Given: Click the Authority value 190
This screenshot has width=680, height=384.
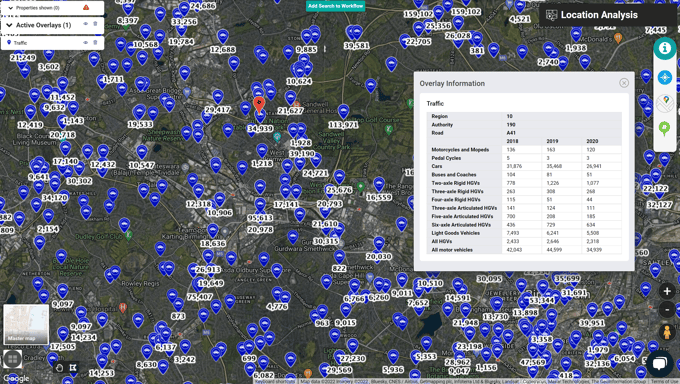Looking at the screenshot, I should pos(511,125).
